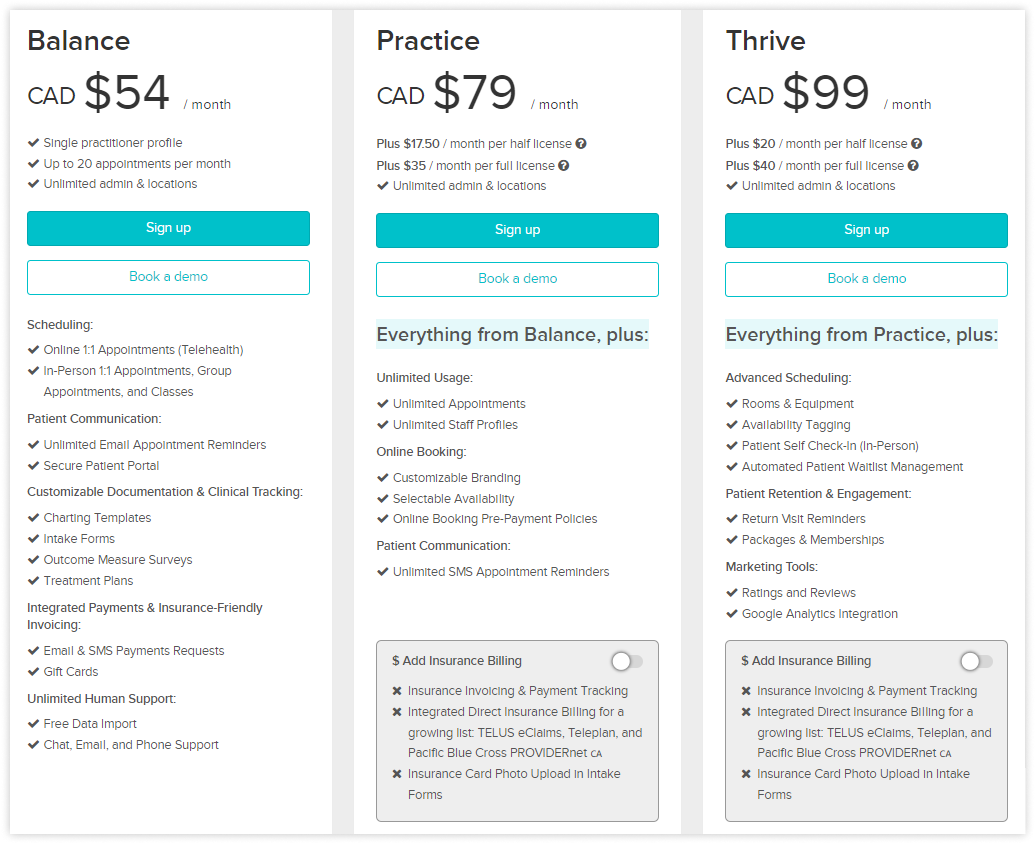Viewport: 1035px width, 844px height.
Task: Click X icon beside Thrive Insurance Card Photo Upload
Action: 746,774
